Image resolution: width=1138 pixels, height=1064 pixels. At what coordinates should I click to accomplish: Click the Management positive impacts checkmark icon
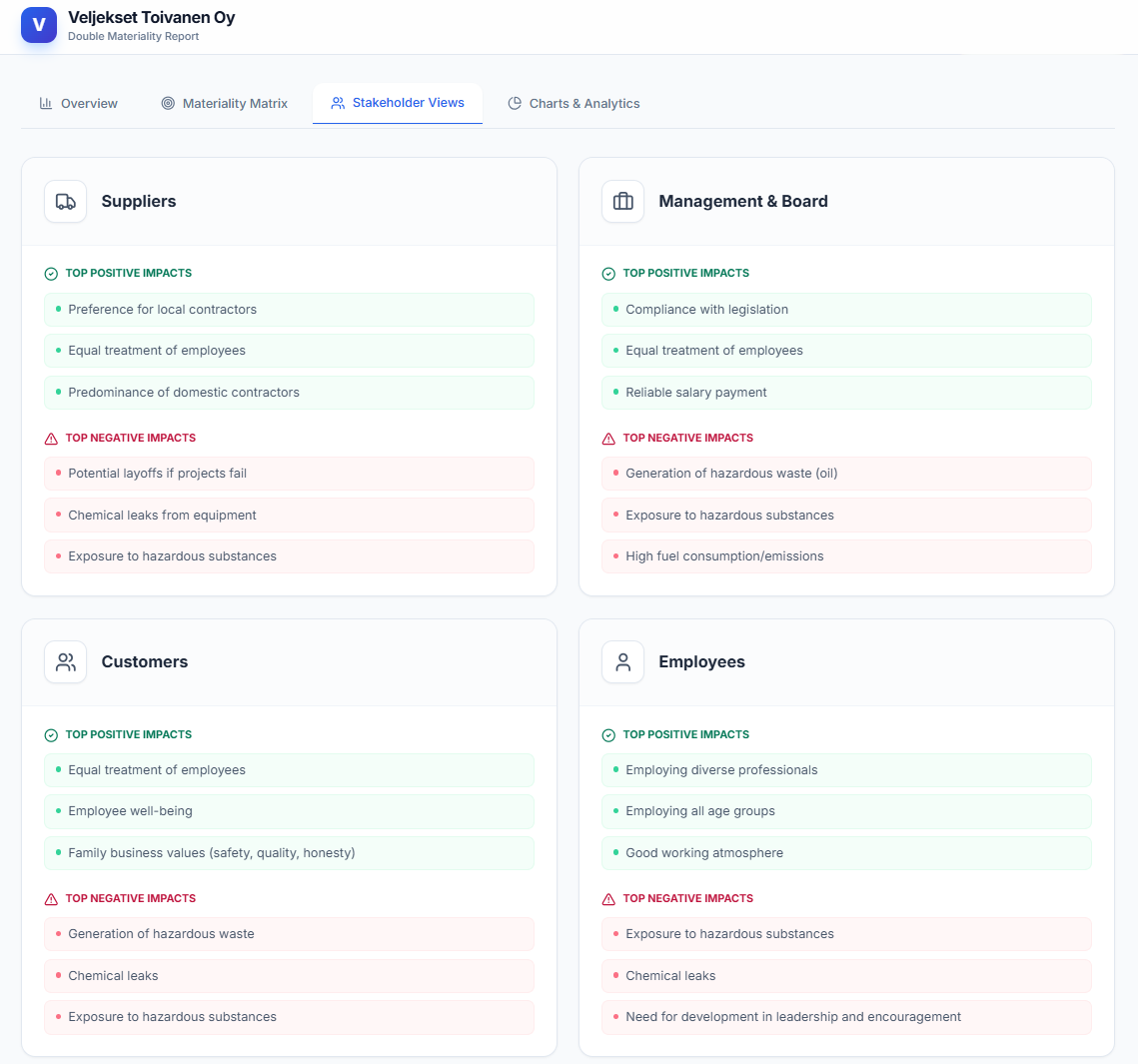click(608, 274)
